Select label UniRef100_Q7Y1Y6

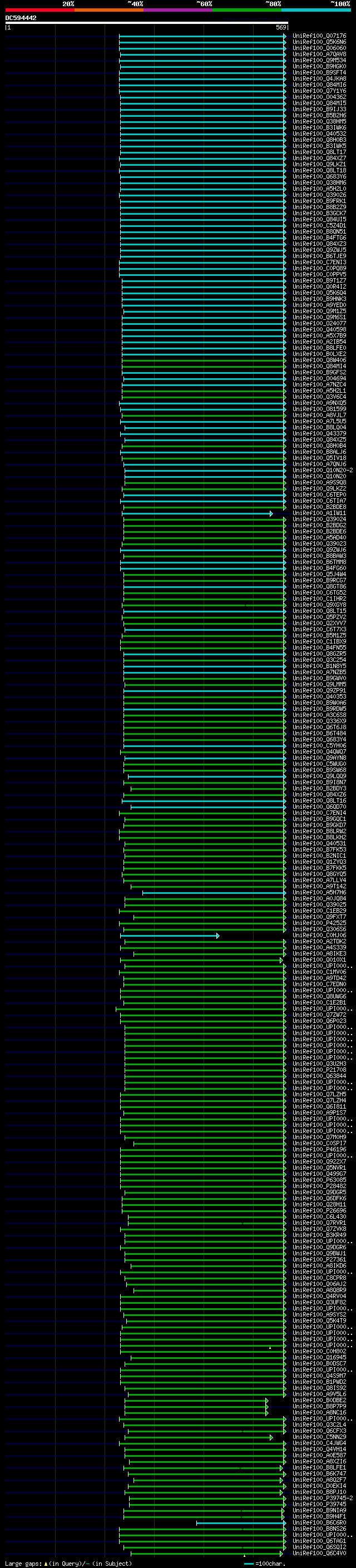pos(319,91)
